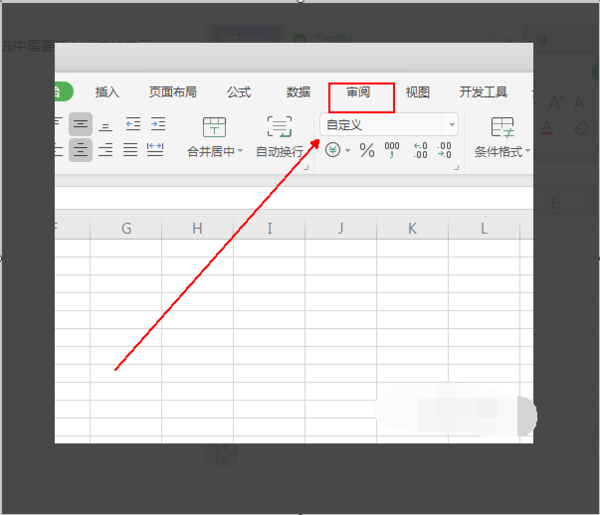Open the 公式 tab
Screen dimensions: 600x515
[239, 92]
